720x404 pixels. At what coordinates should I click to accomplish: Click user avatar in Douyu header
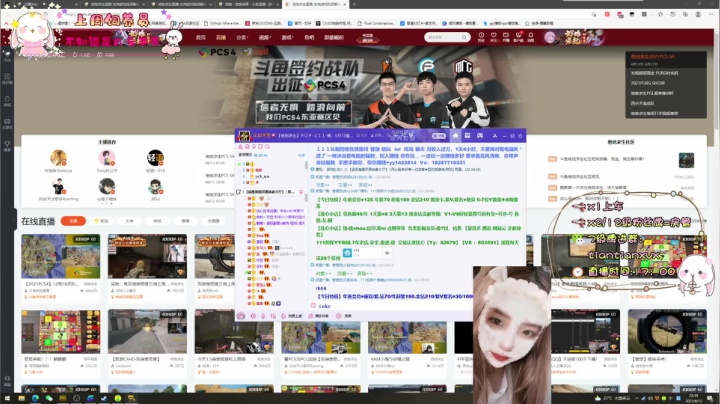point(550,37)
